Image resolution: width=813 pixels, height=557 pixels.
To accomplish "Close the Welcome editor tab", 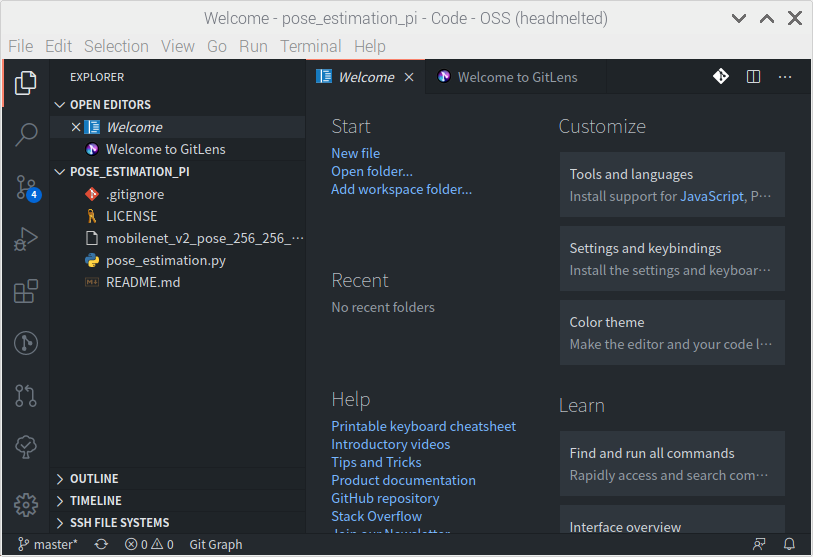I will 409,77.
